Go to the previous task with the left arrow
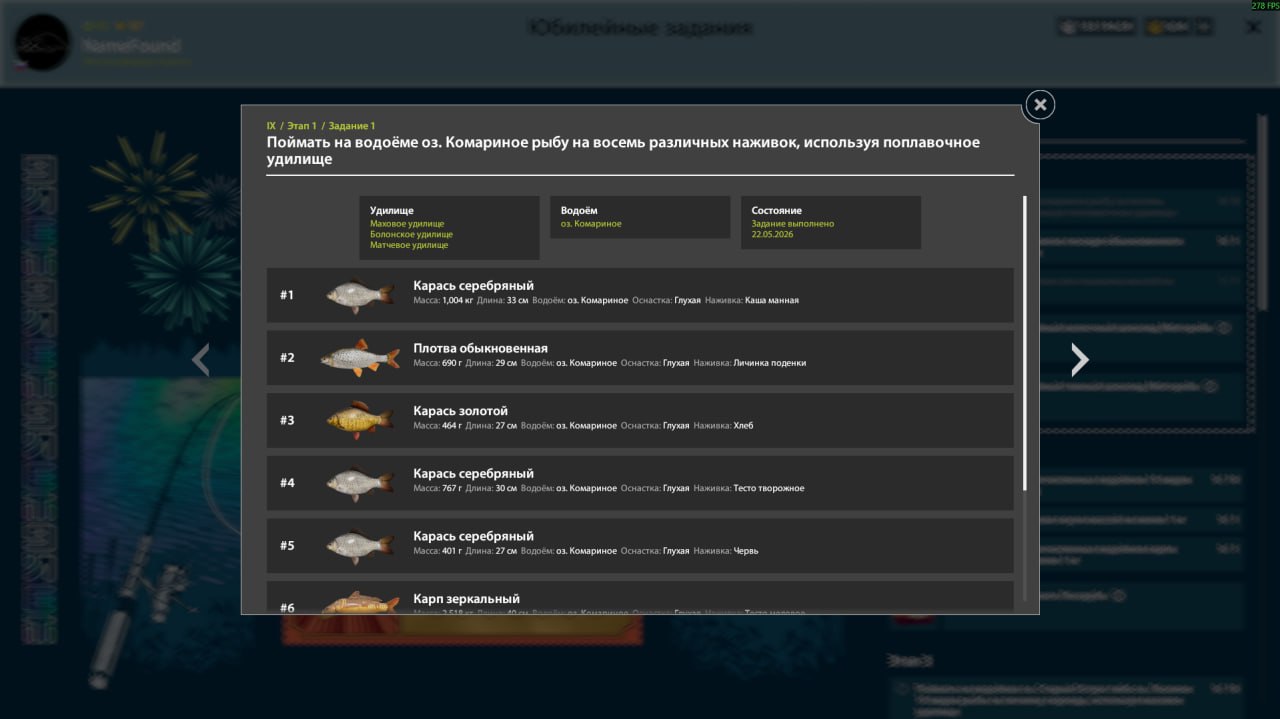This screenshot has height=719, width=1280. coord(201,359)
